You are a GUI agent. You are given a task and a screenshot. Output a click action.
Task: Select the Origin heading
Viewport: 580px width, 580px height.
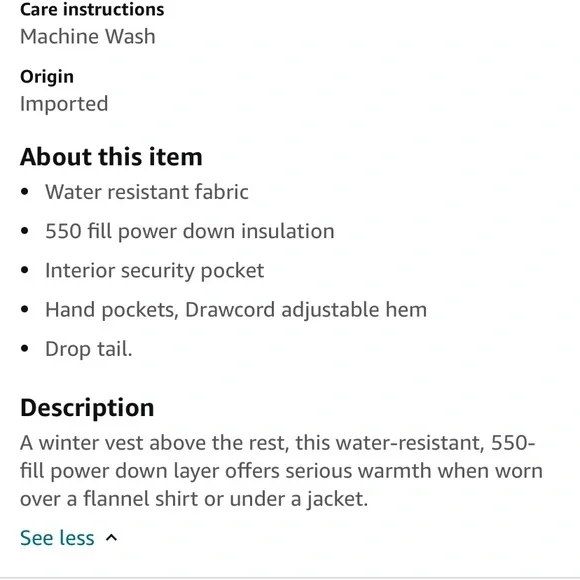click(47, 77)
